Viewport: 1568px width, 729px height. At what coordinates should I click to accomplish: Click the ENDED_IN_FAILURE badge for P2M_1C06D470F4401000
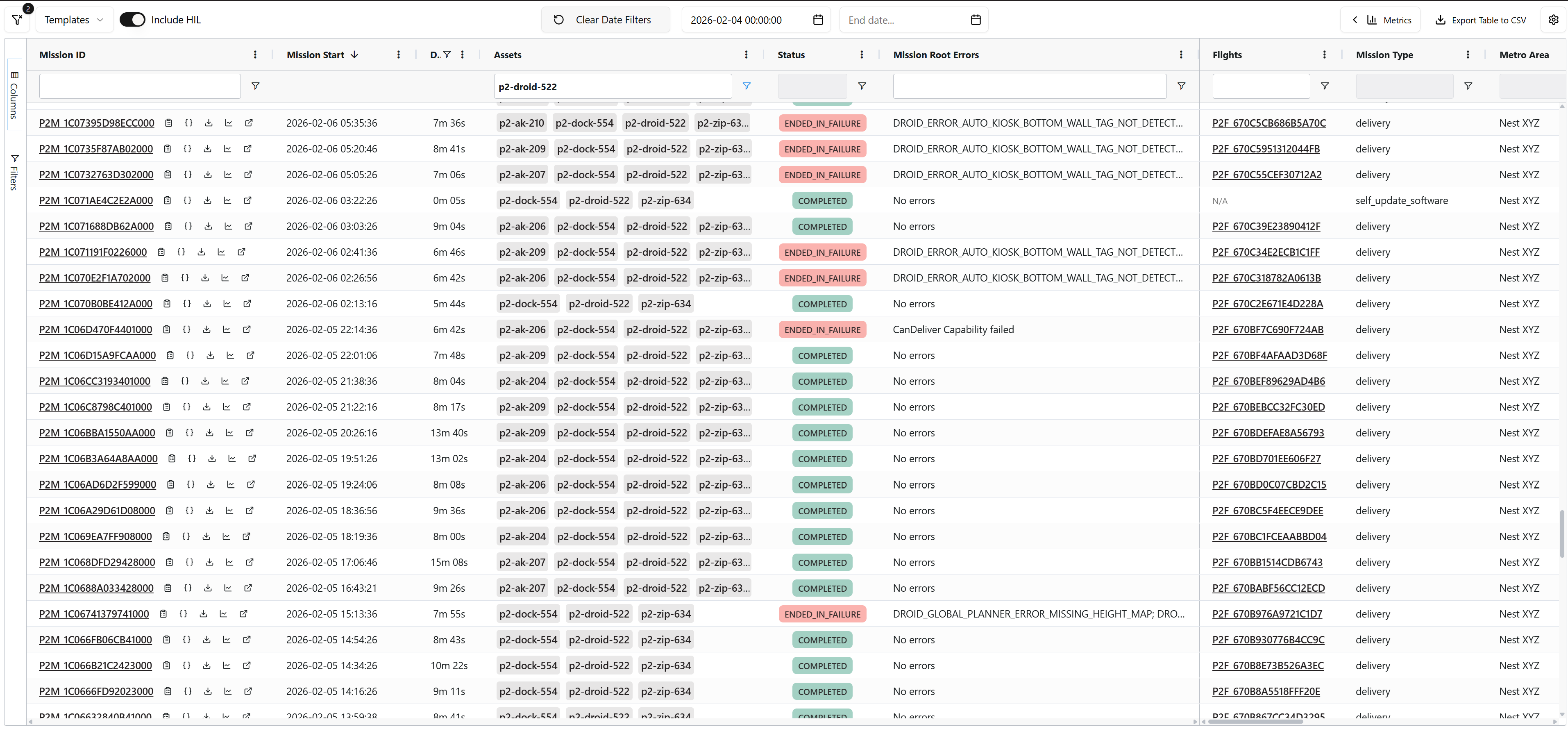(822, 329)
